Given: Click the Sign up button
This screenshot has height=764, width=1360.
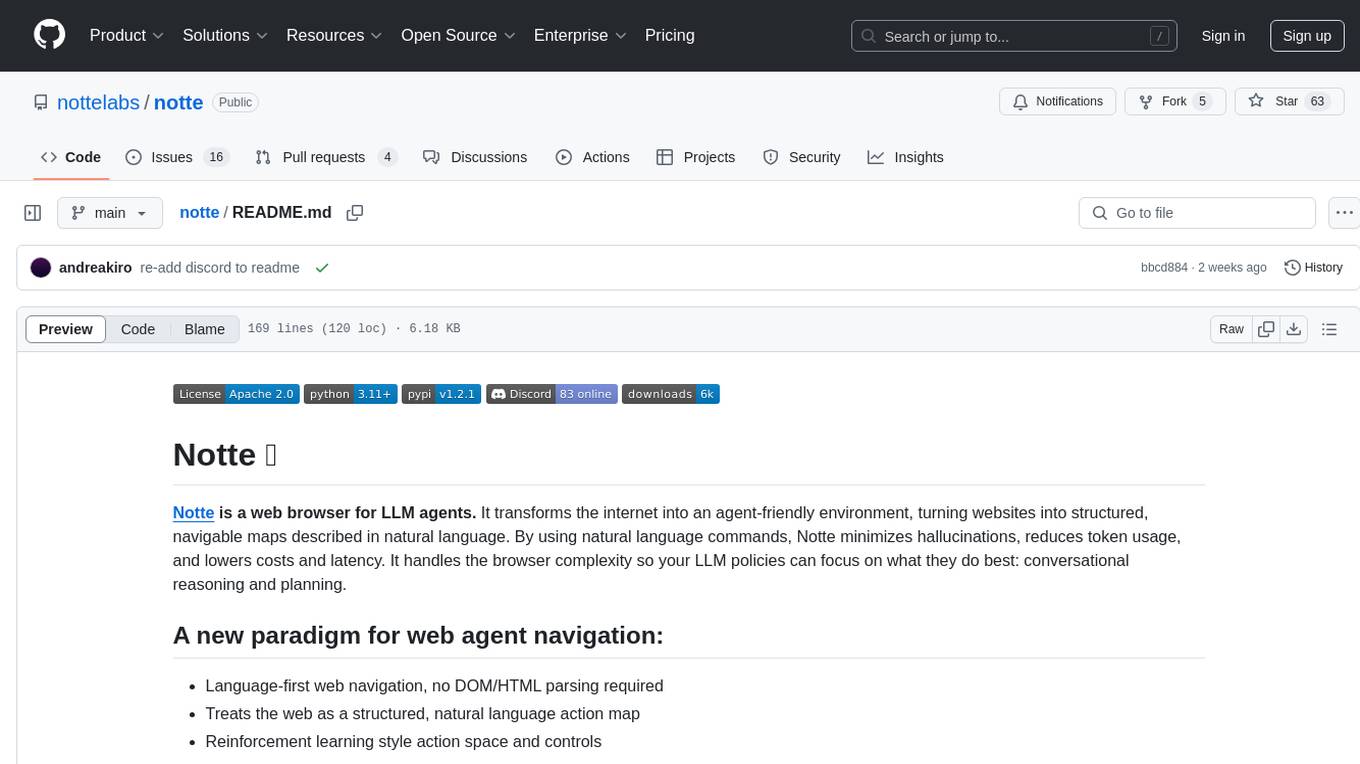Looking at the screenshot, I should (x=1307, y=36).
